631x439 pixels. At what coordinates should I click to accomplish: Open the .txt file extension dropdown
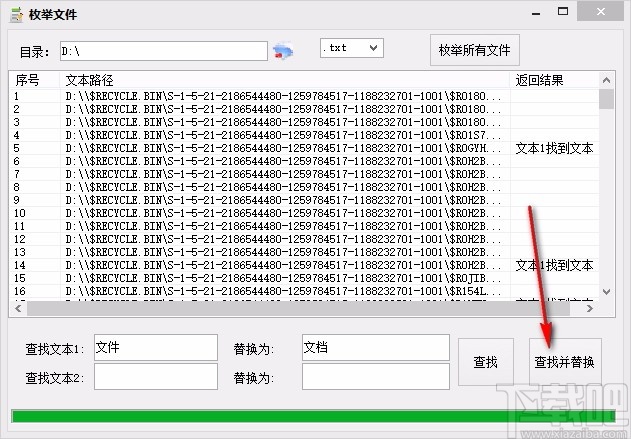(x=351, y=48)
